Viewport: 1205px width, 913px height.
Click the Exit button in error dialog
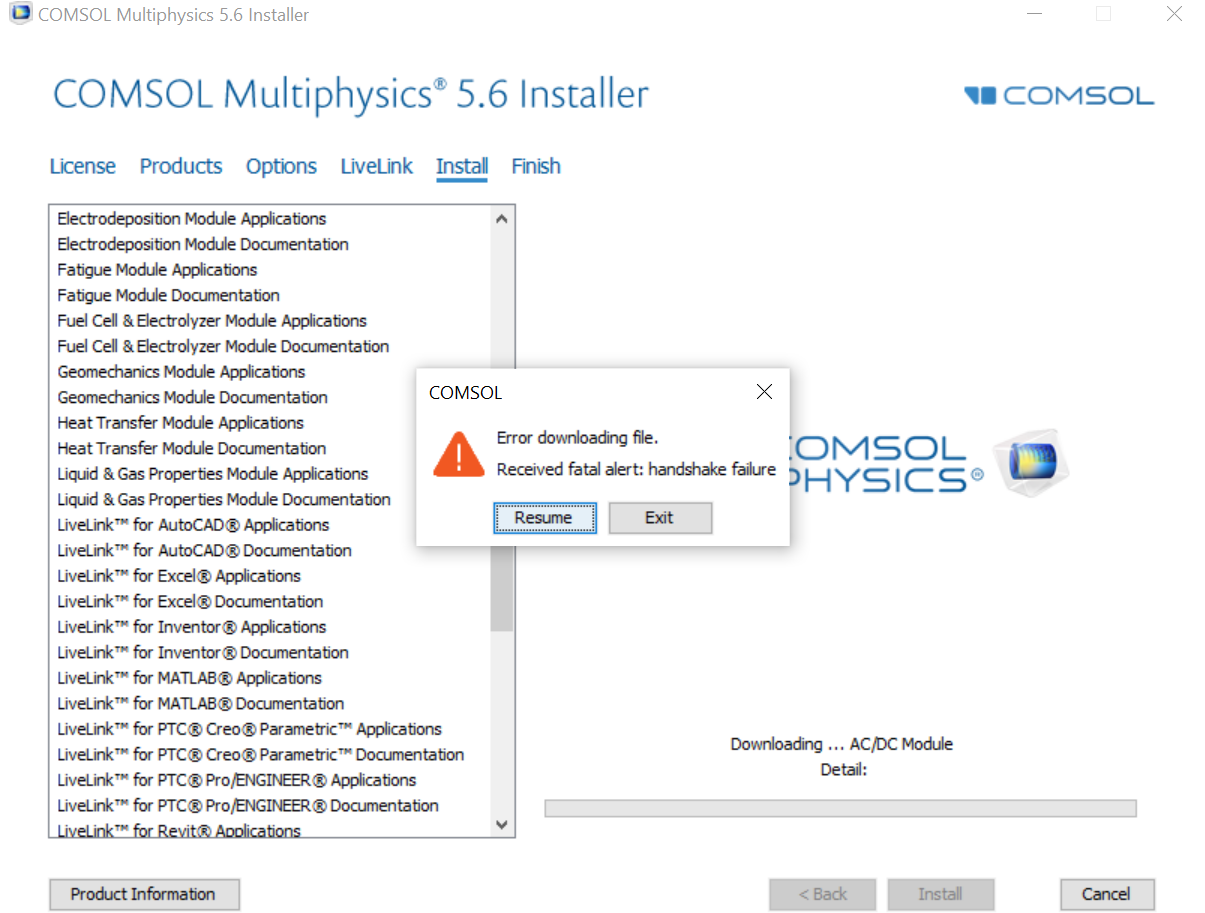[660, 518]
